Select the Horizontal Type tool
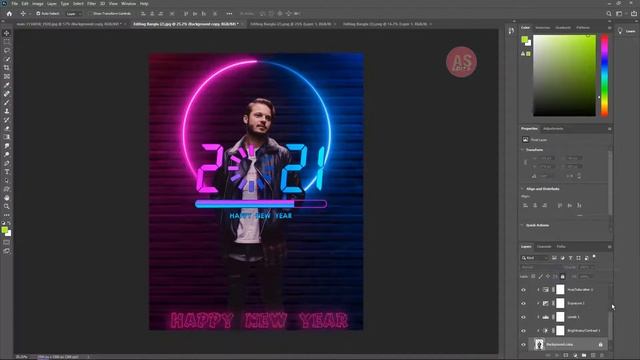640x360 pixels. pos(7,172)
